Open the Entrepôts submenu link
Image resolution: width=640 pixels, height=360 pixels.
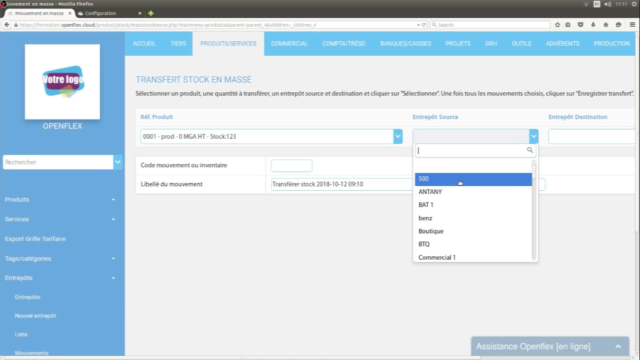click(27, 297)
